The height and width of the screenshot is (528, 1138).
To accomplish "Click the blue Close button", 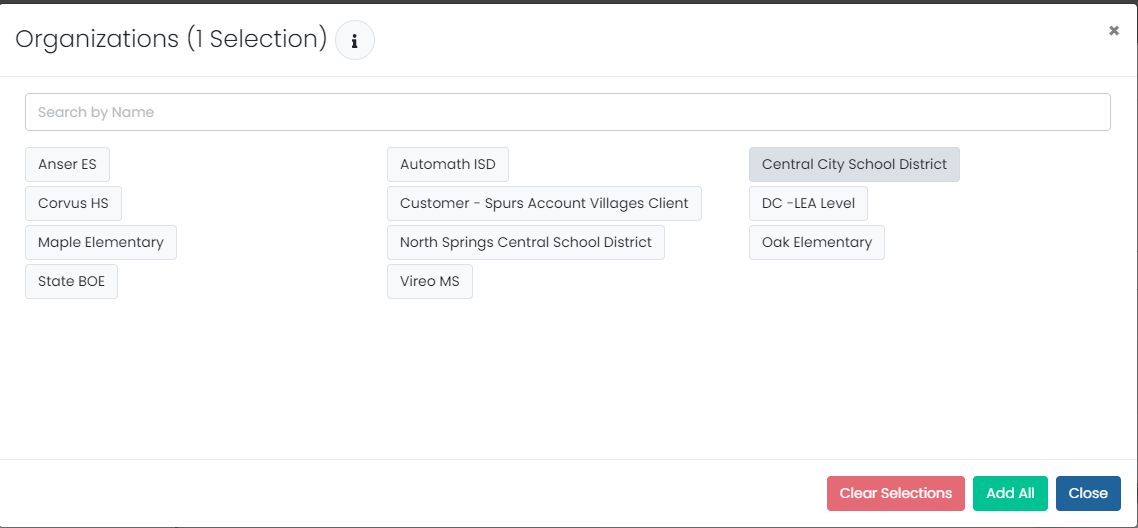I will coord(1088,493).
